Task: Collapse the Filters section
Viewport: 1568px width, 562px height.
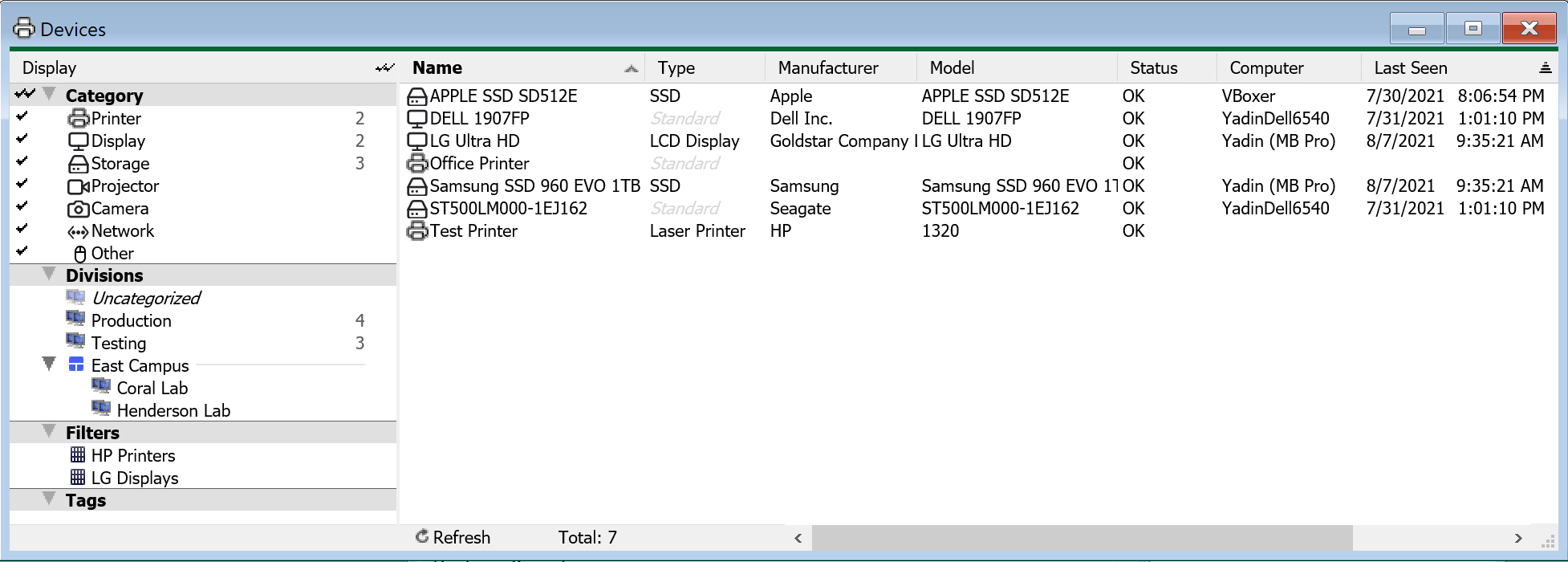Action: [x=49, y=432]
